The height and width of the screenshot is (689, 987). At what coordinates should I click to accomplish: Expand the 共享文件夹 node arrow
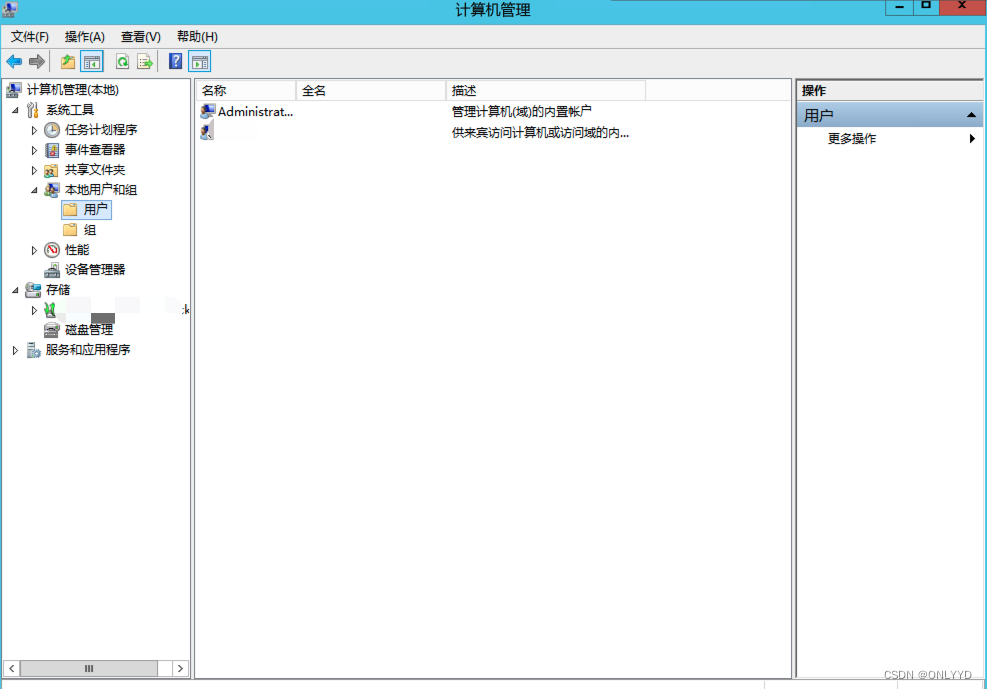pyautogui.click(x=34, y=171)
